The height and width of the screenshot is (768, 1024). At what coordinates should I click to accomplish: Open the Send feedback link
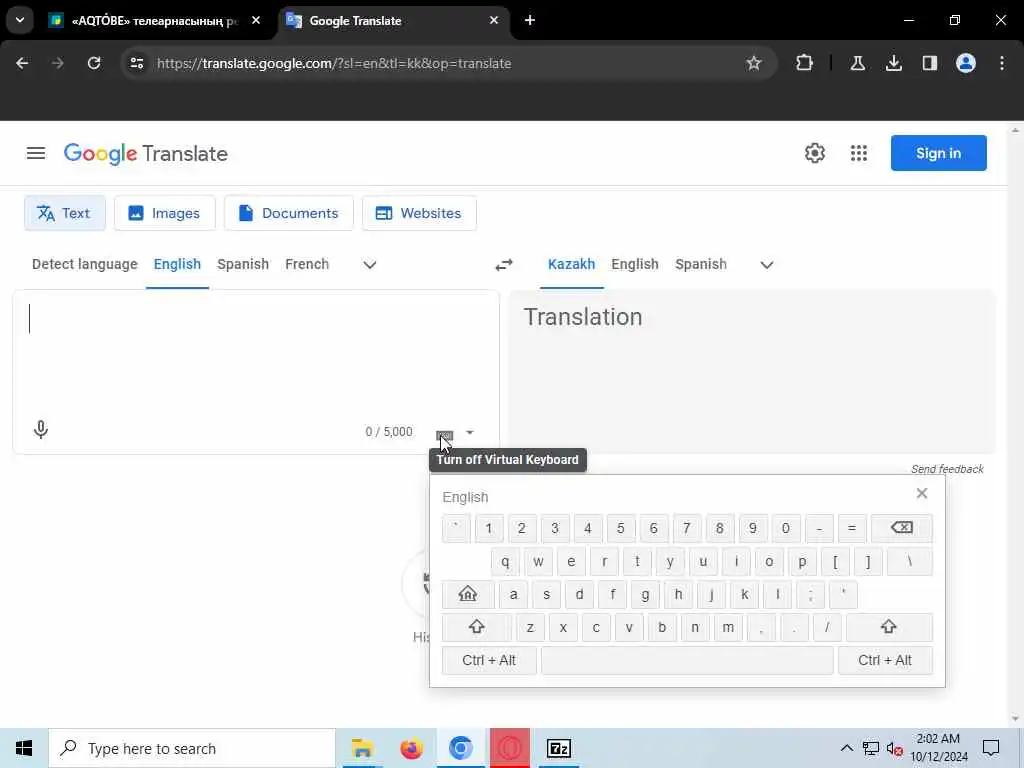pyautogui.click(x=947, y=469)
